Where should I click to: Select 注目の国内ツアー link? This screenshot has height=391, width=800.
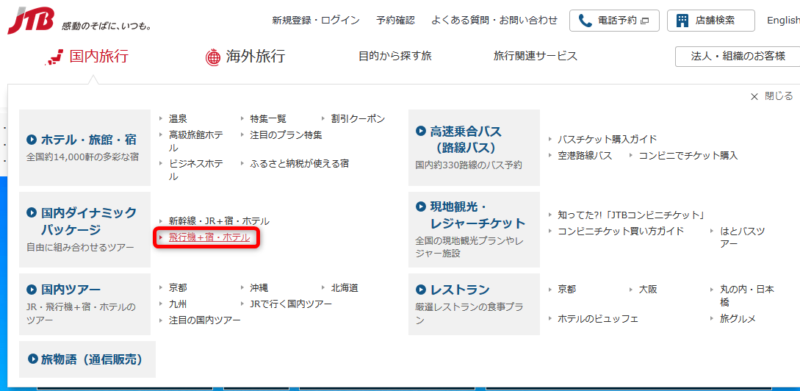point(205,321)
